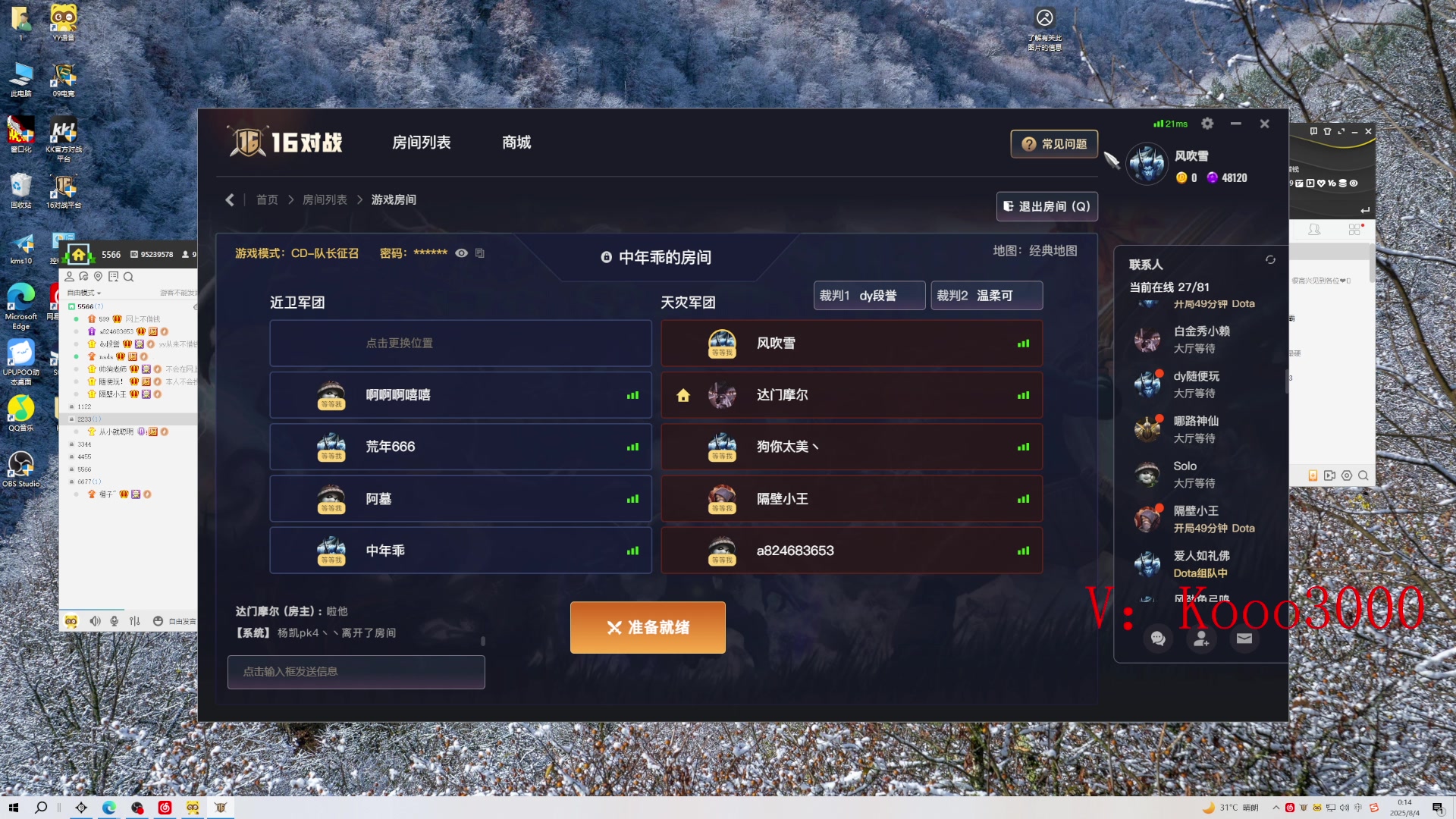Open the settings gear in 16对战 title bar
The width and height of the screenshot is (1456, 819).
1207,124
